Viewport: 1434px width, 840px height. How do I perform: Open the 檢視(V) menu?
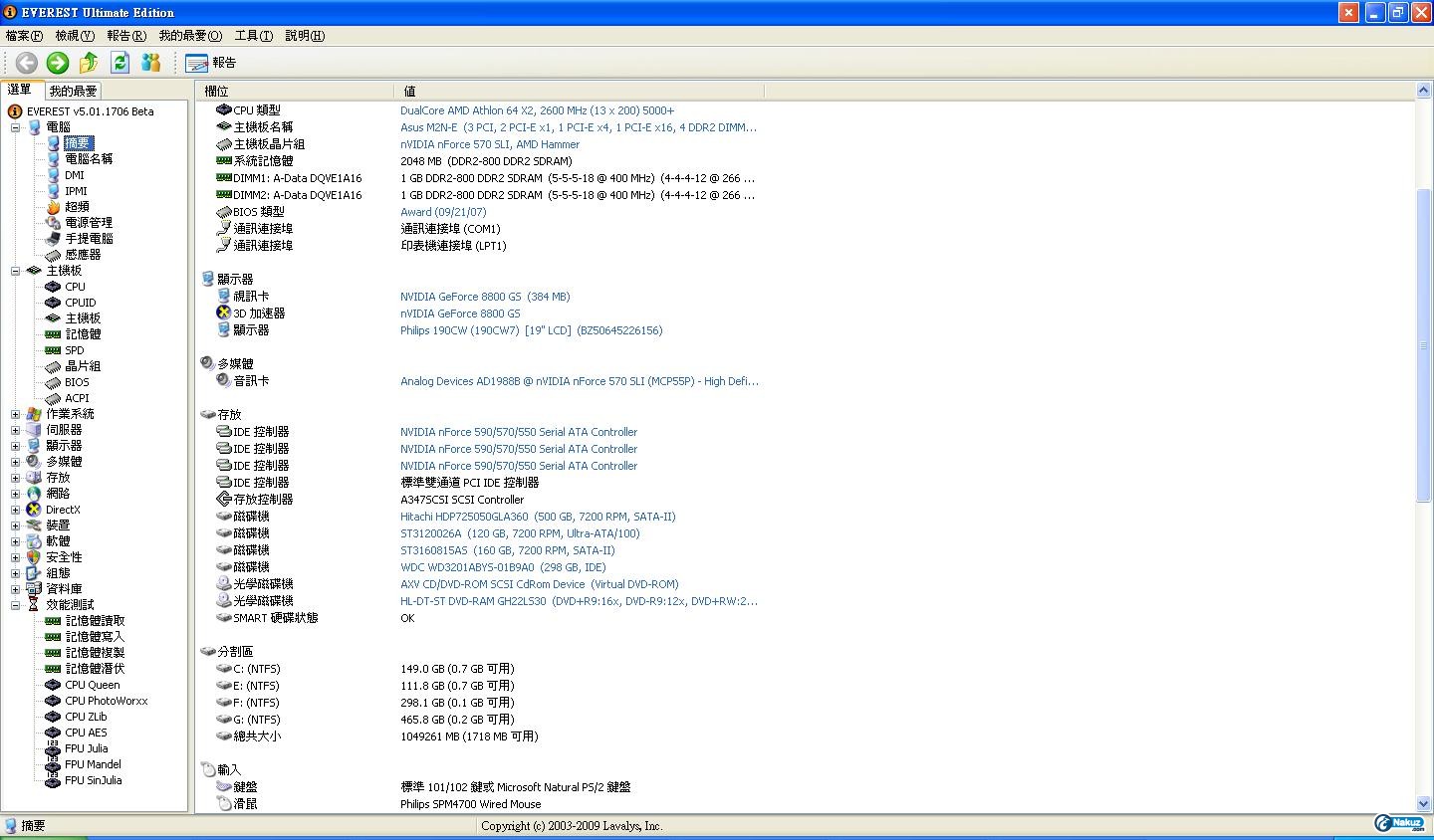point(75,36)
